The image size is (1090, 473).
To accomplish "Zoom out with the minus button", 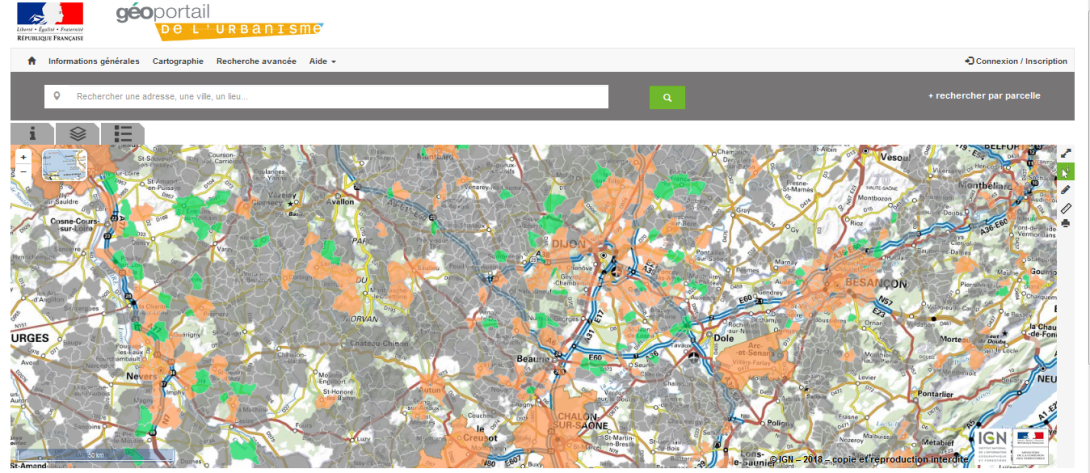I will tap(23, 171).
